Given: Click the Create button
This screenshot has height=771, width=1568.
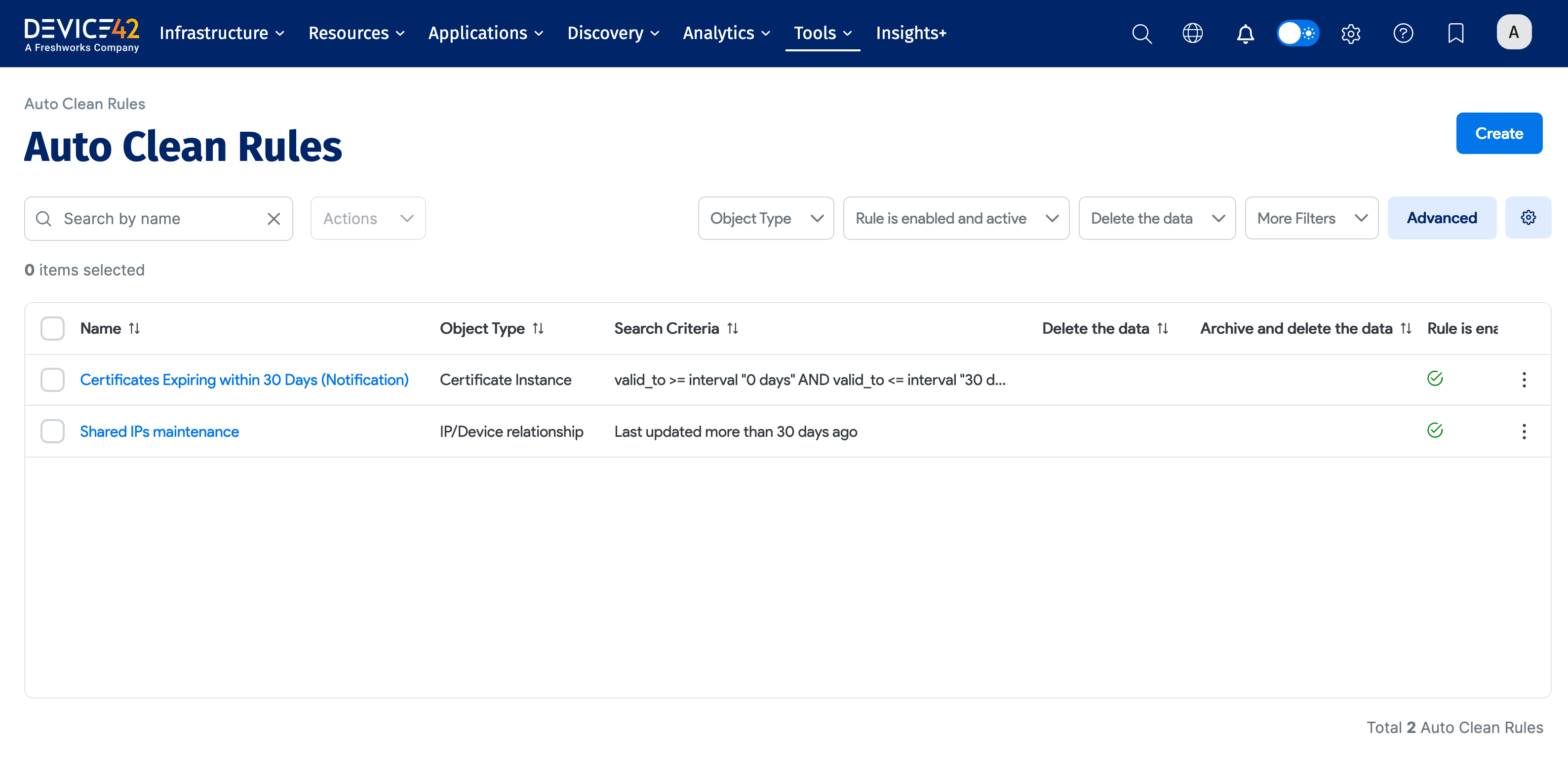Looking at the screenshot, I should point(1498,133).
